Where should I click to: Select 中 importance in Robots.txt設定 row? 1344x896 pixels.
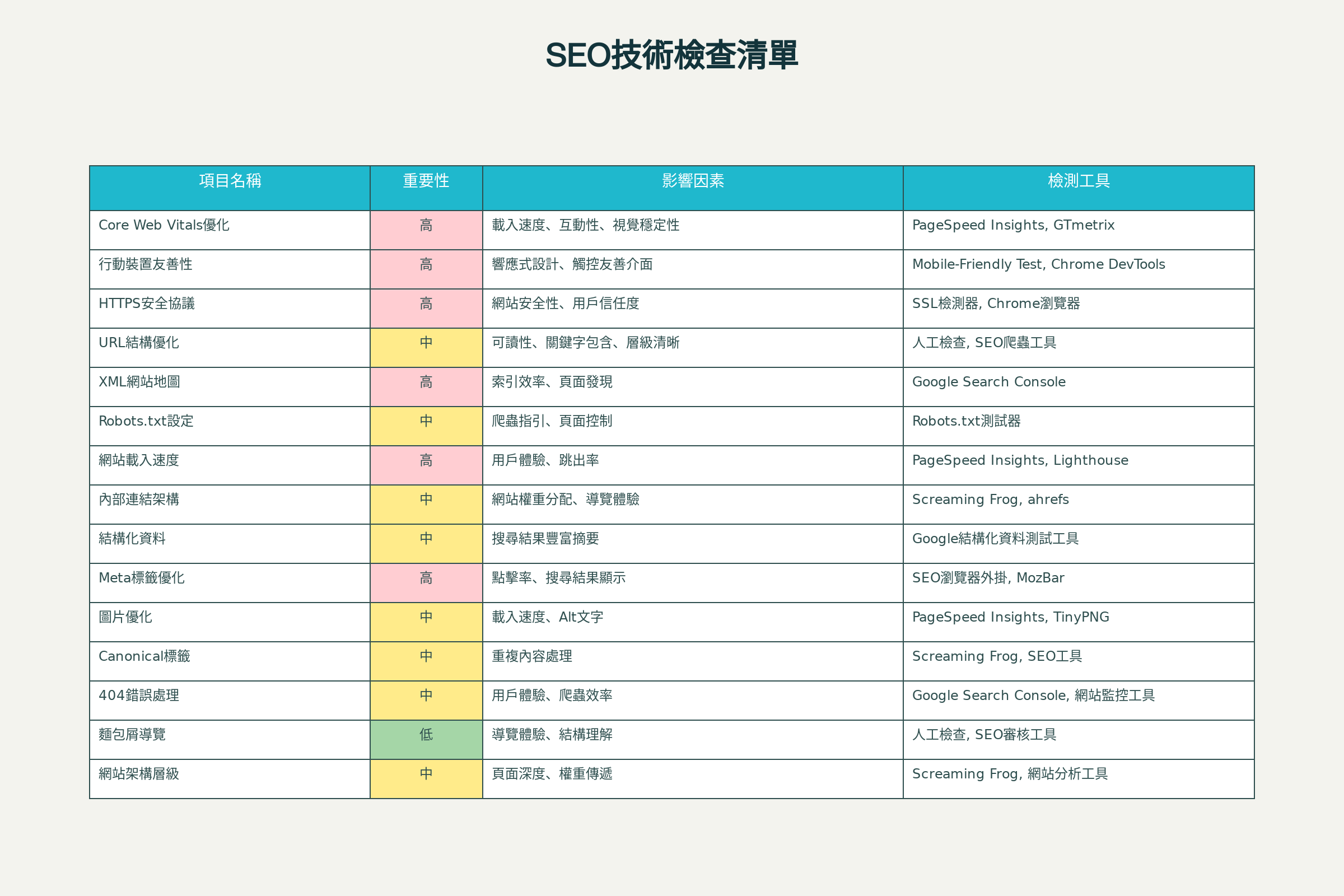[x=426, y=426]
